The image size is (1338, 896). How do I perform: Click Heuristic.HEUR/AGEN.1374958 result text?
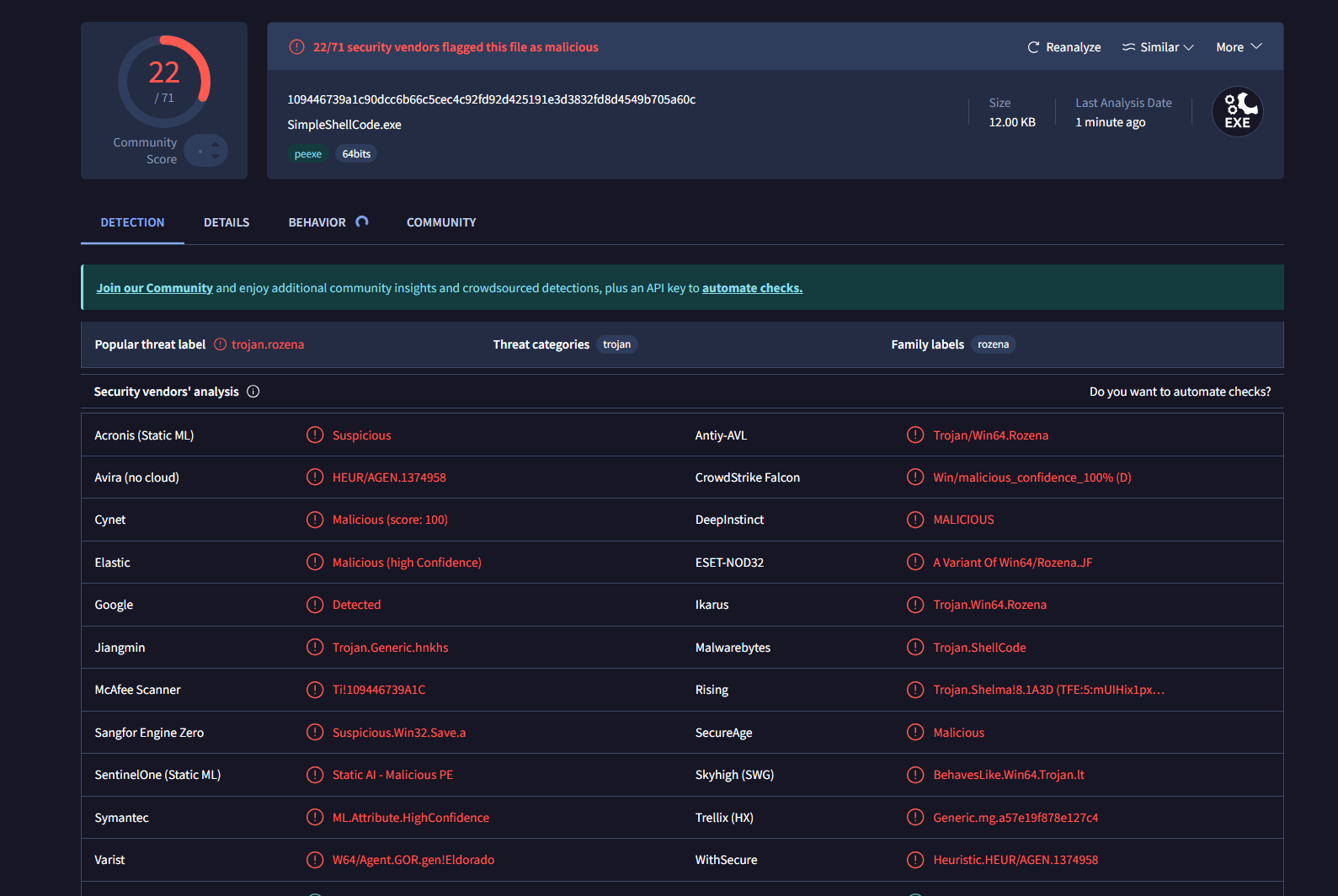[1015, 860]
